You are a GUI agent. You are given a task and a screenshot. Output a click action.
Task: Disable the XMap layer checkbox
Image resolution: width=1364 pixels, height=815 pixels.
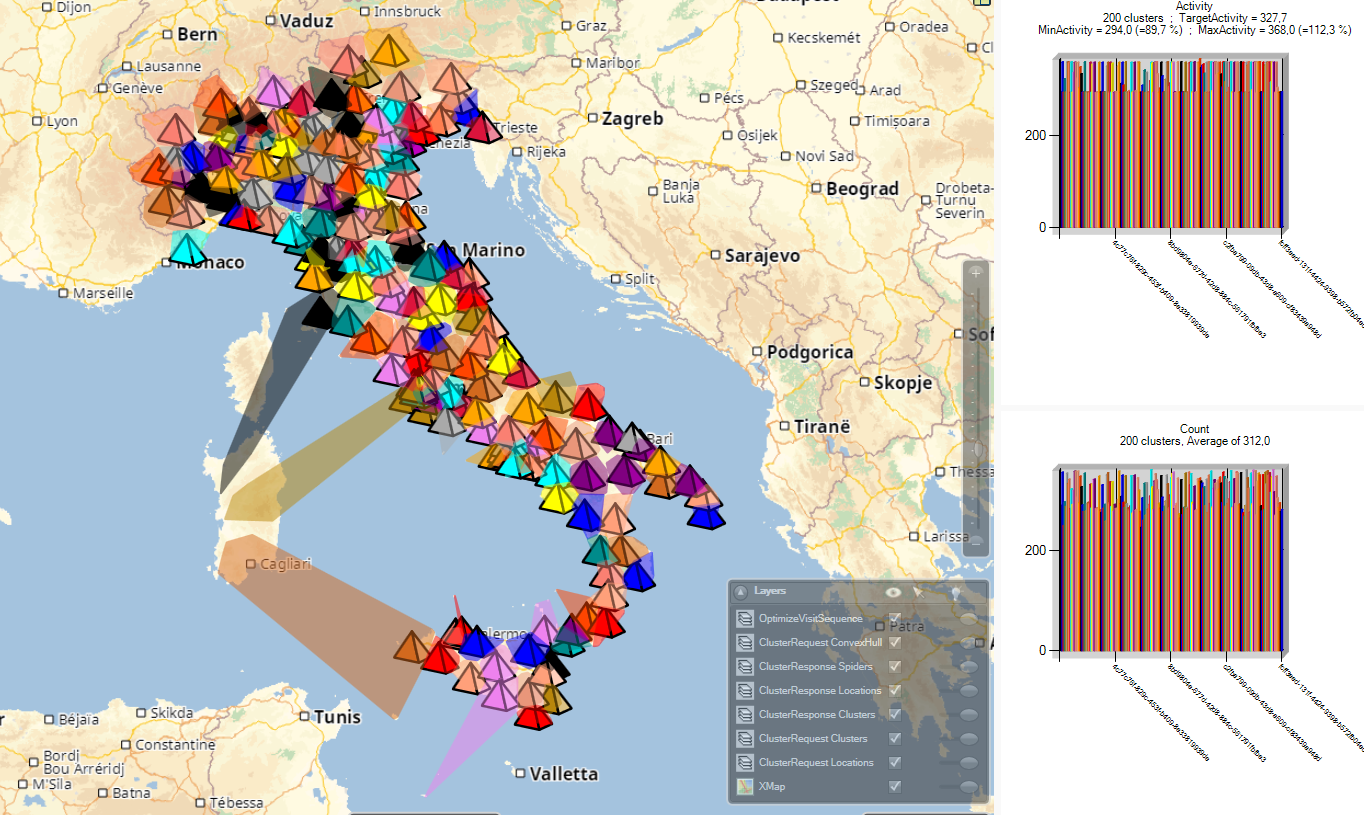coord(895,787)
